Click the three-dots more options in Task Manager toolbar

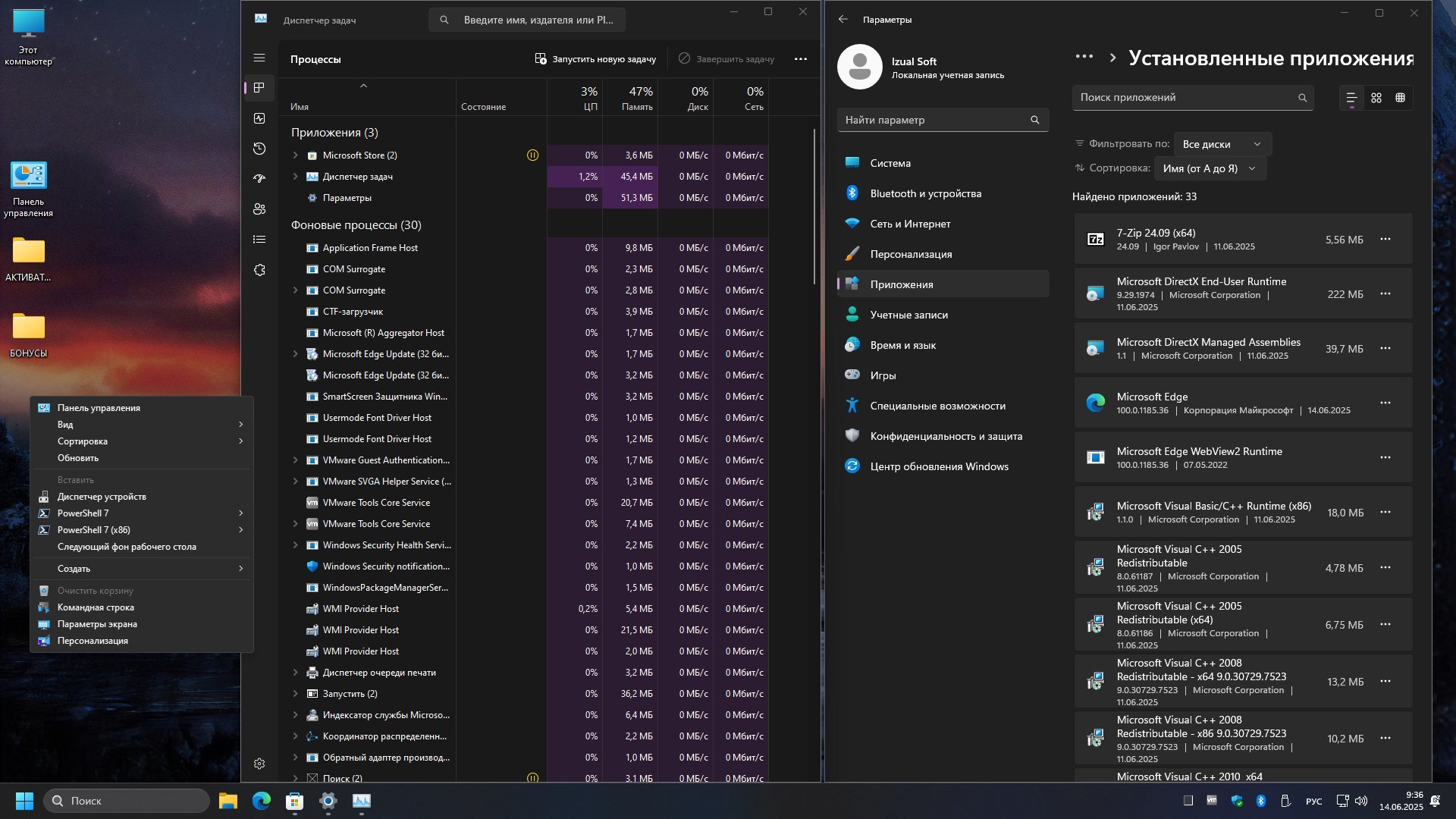click(801, 59)
